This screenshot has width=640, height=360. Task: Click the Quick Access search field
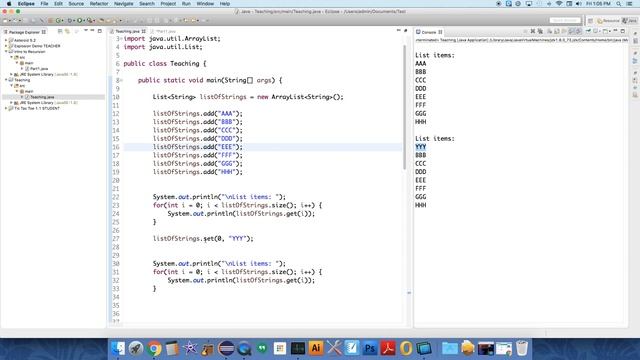pos(565,20)
